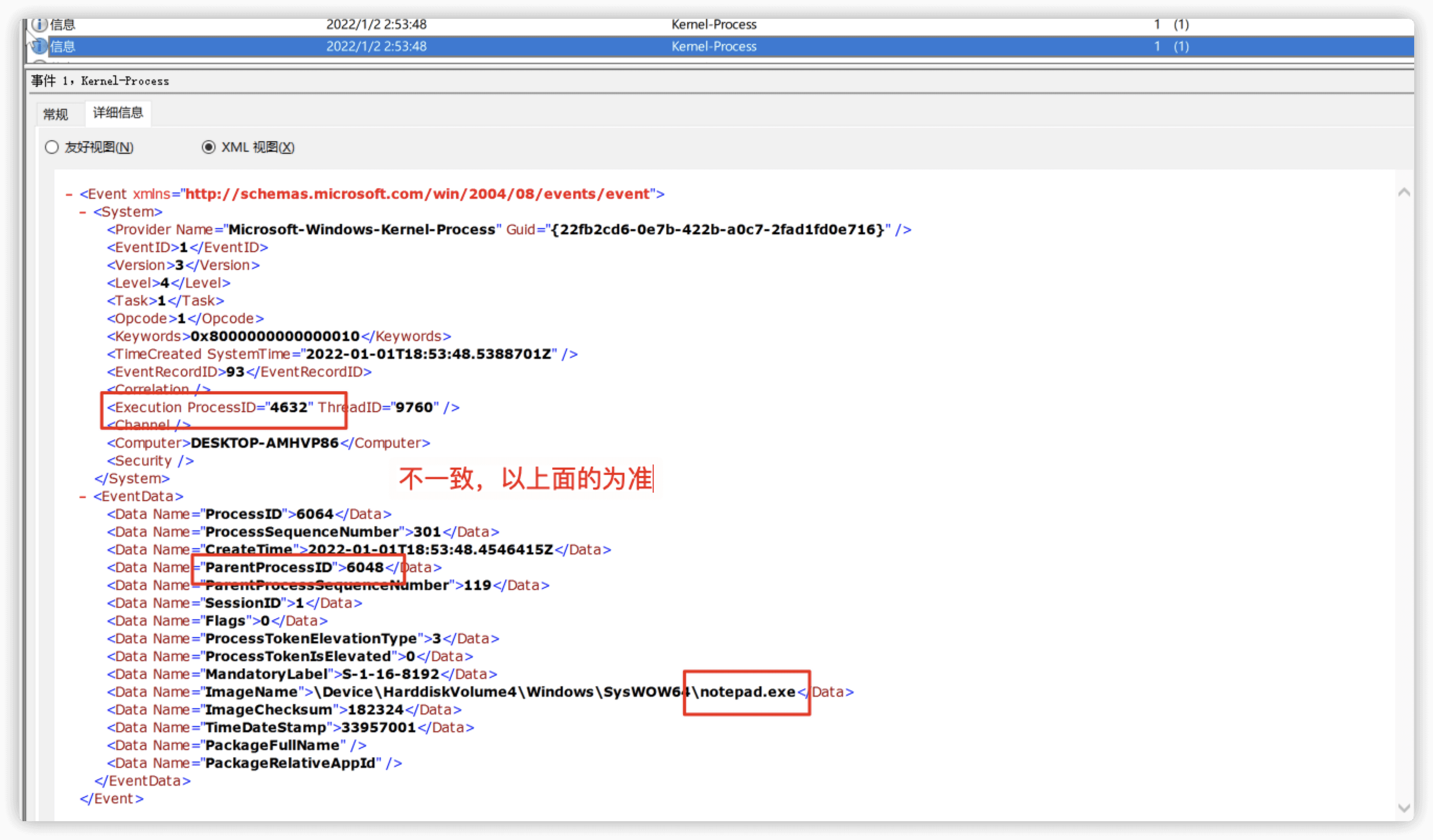Image resolution: width=1433 pixels, height=840 pixels.
Task: Click info icon of the first event row
Action: tap(39, 25)
